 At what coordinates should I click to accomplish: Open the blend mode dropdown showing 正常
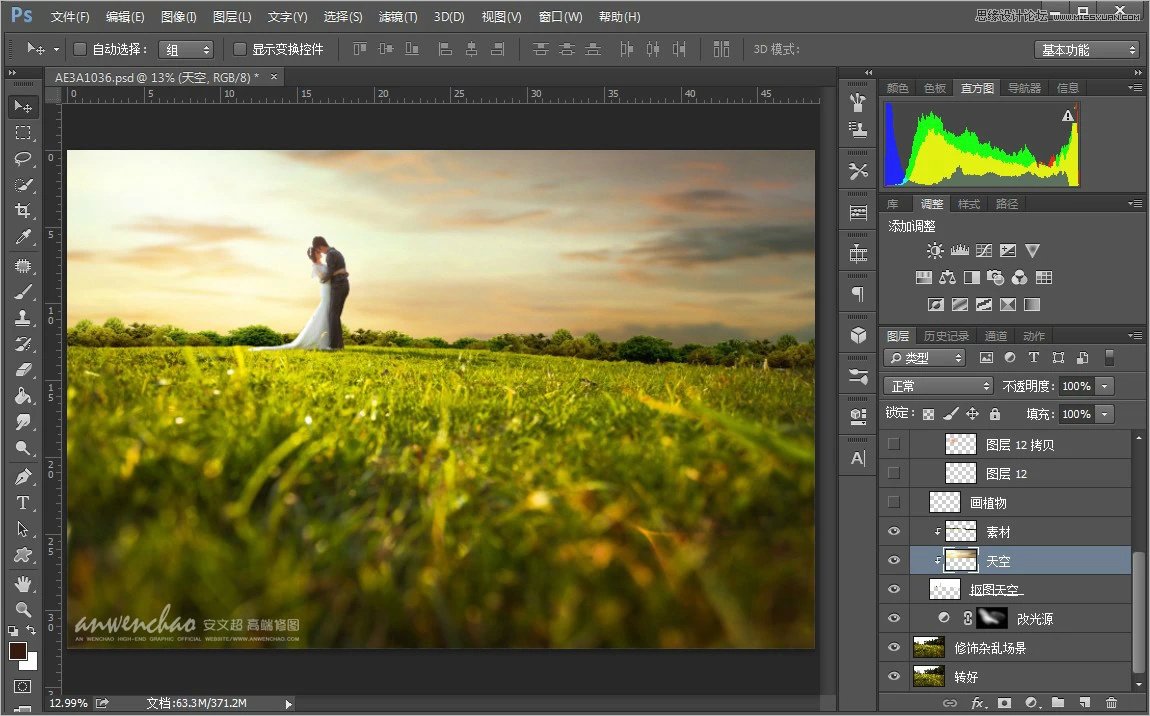pos(937,385)
